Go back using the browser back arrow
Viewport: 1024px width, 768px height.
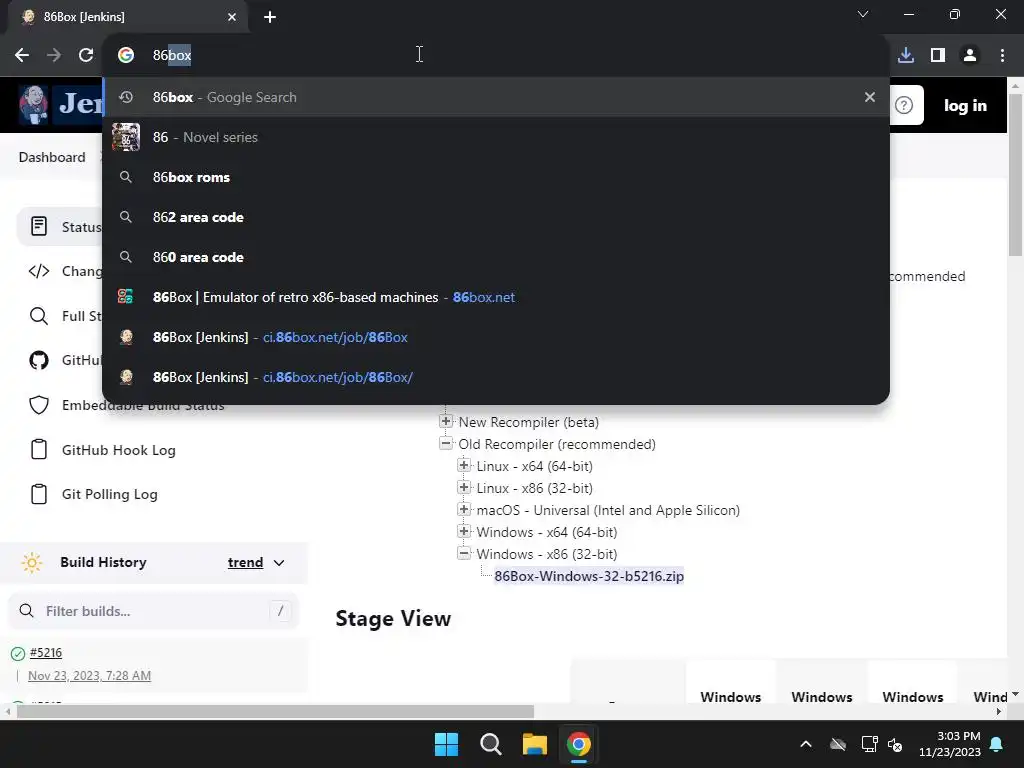[x=22, y=56]
